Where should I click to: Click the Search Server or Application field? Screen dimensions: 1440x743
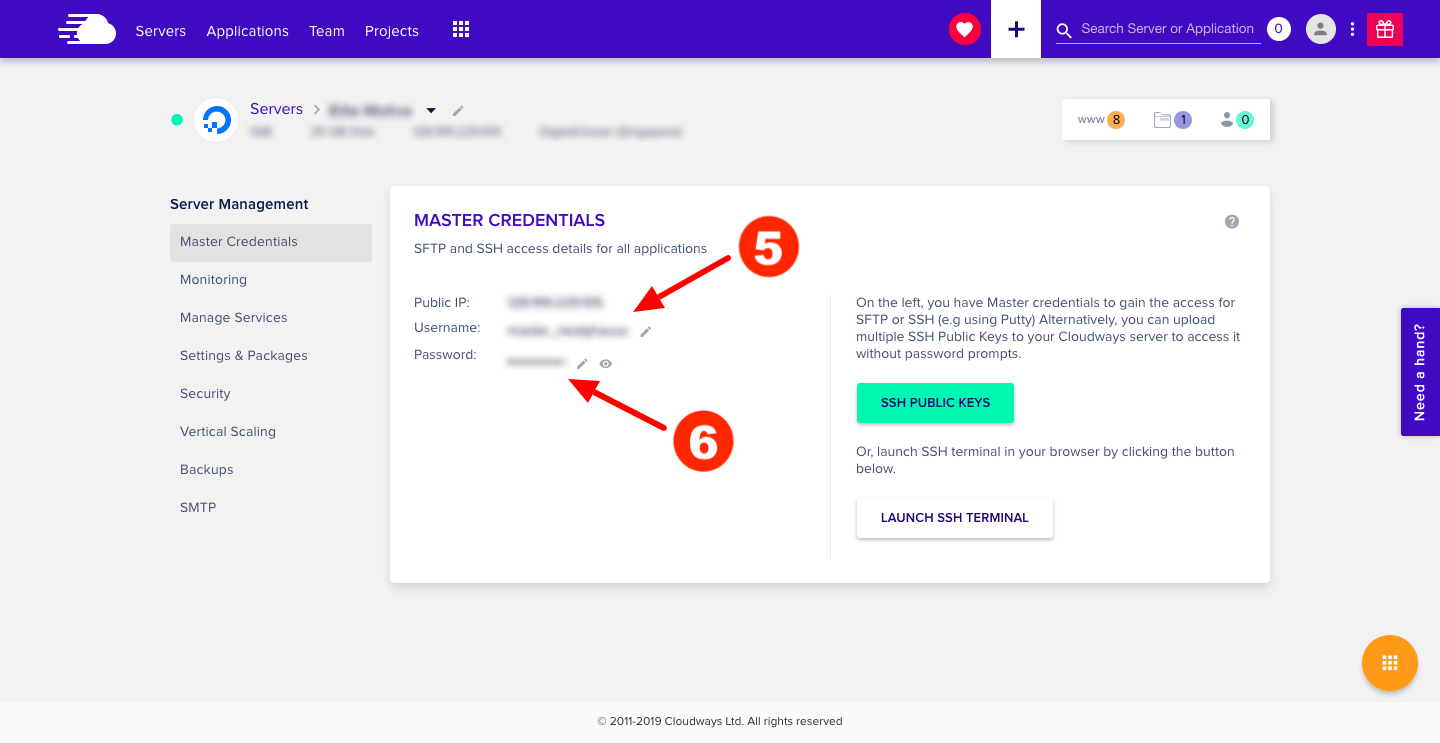(x=1167, y=29)
